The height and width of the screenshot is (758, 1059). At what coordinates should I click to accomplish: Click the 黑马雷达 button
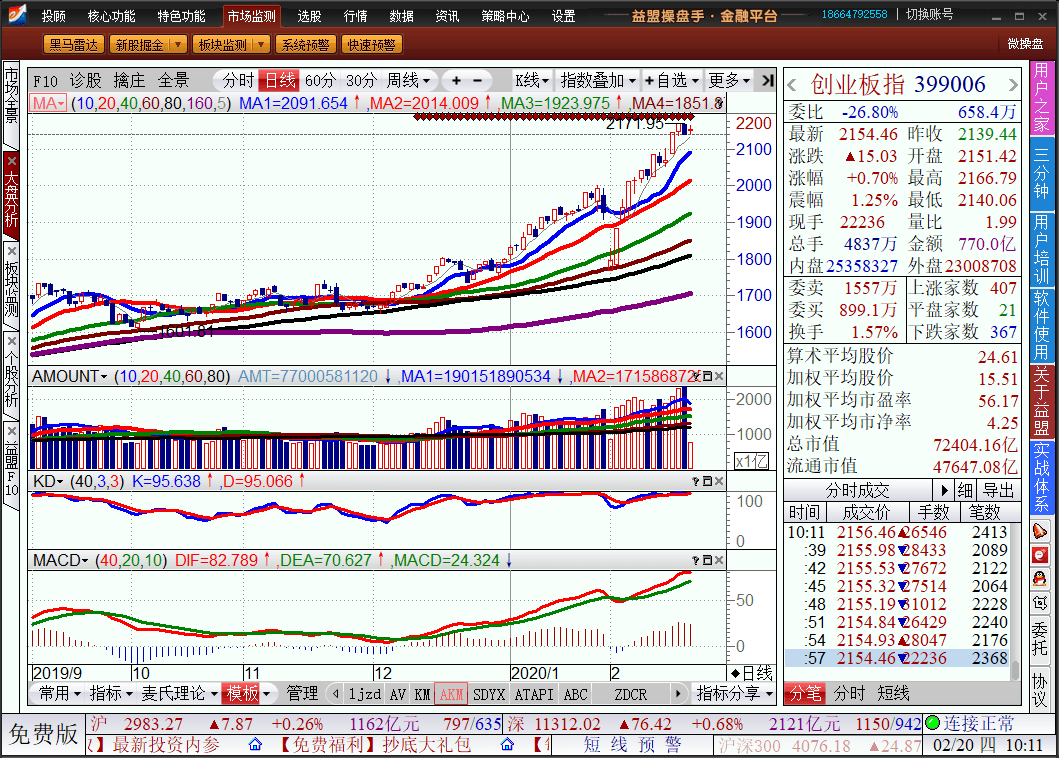[74, 45]
